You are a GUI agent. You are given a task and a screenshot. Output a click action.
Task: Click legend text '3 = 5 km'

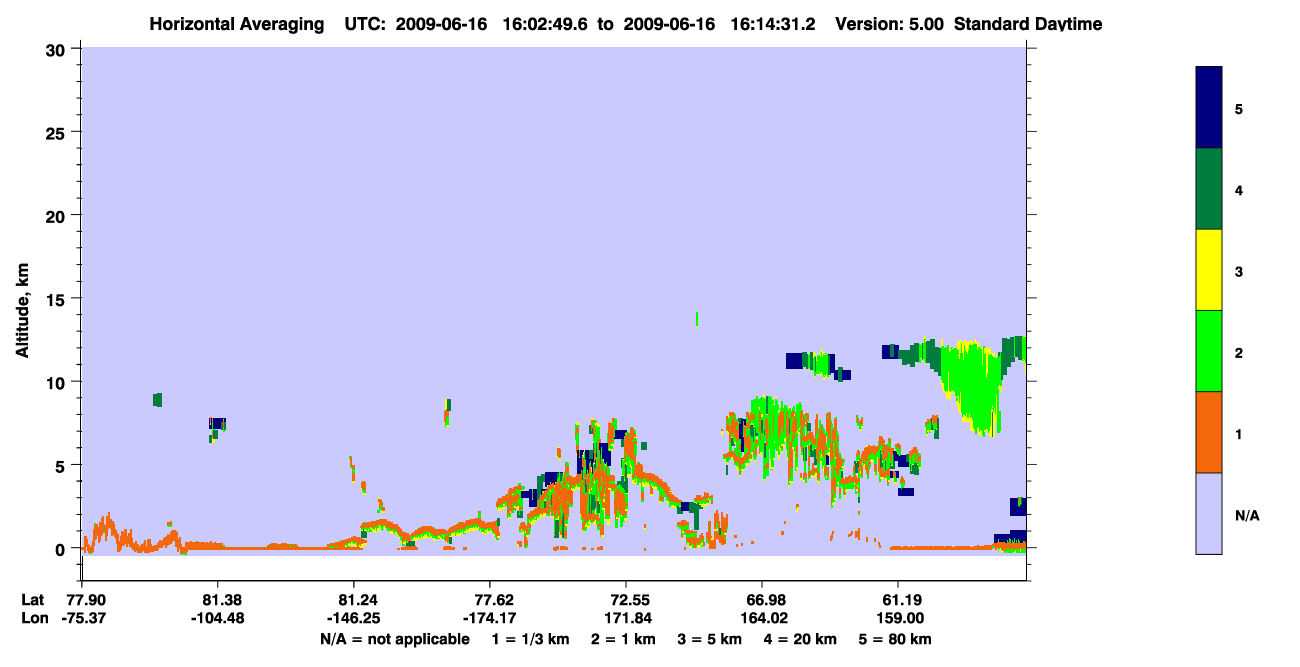coord(710,639)
